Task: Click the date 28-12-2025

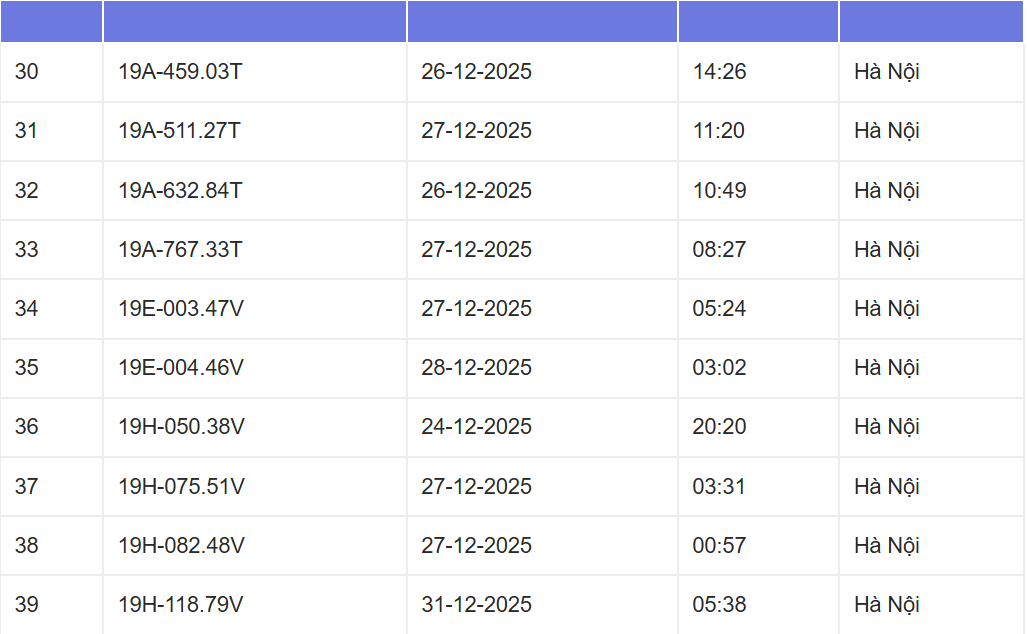Action: (476, 367)
